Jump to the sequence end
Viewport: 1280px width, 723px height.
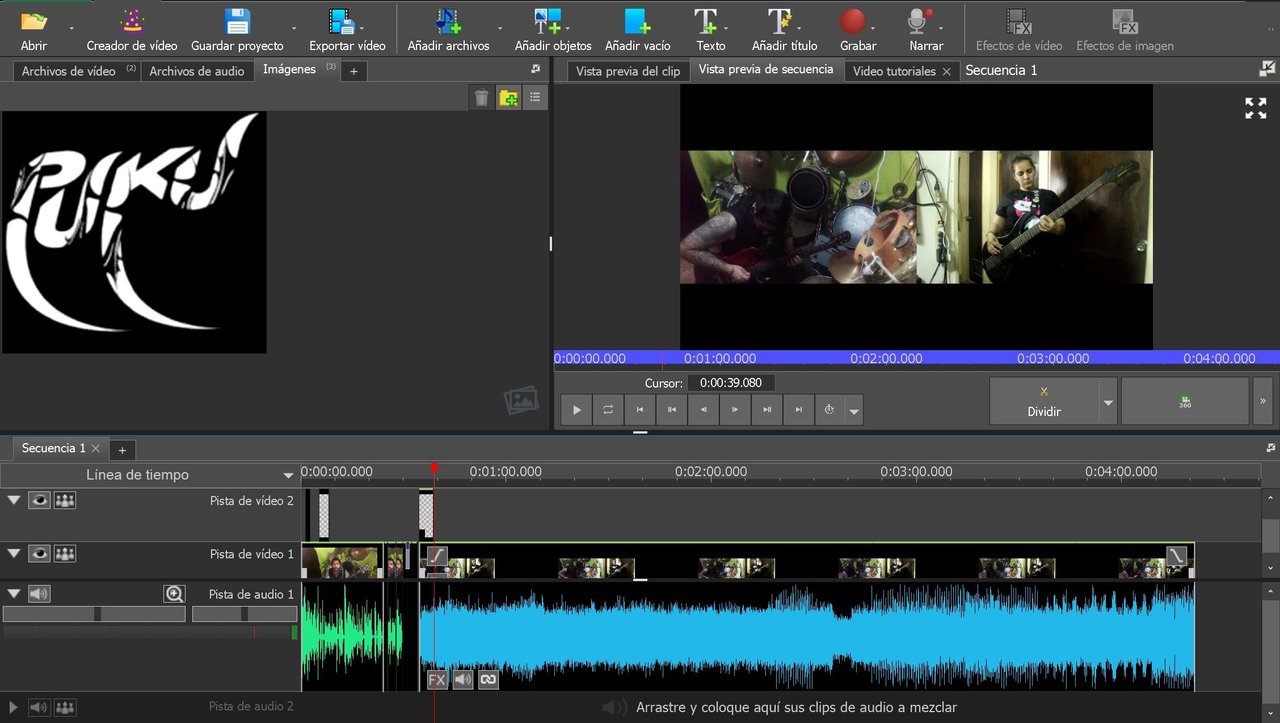(x=798, y=410)
